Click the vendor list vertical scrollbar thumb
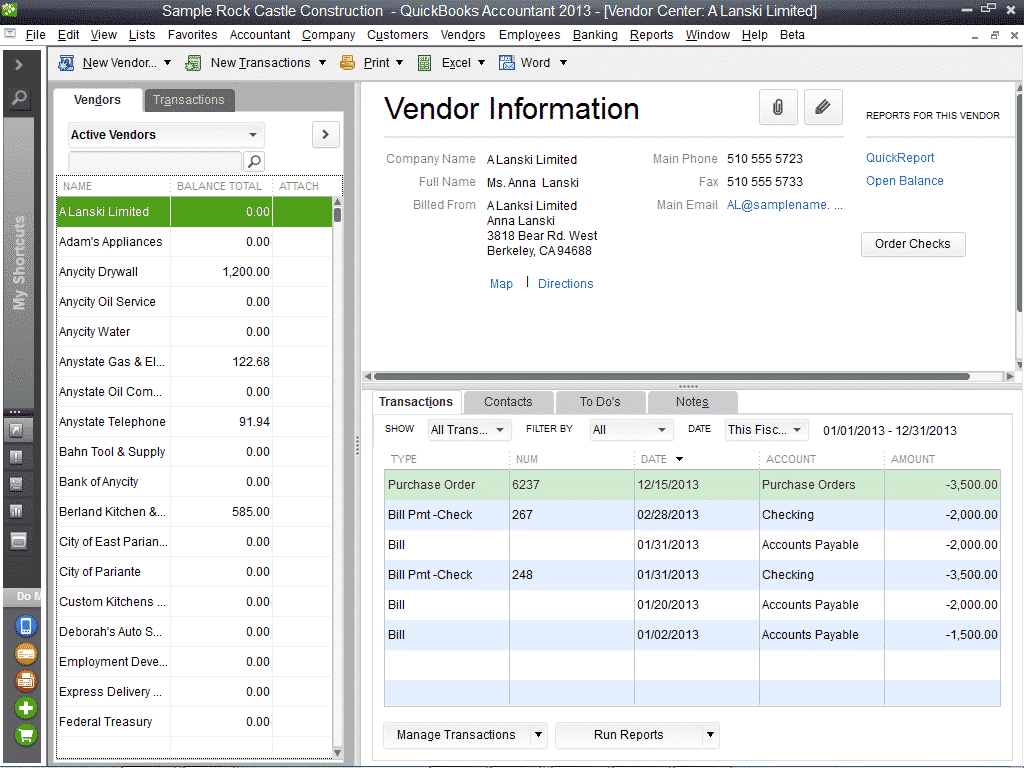 [337, 214]
